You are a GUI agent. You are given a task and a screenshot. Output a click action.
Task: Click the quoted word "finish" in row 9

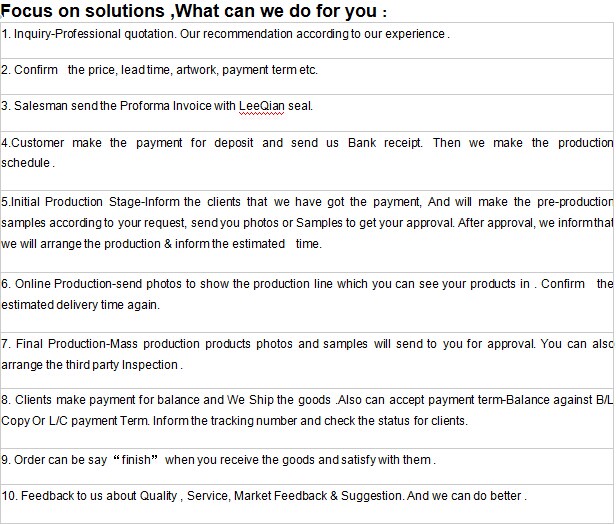click(x=136, y=460)
